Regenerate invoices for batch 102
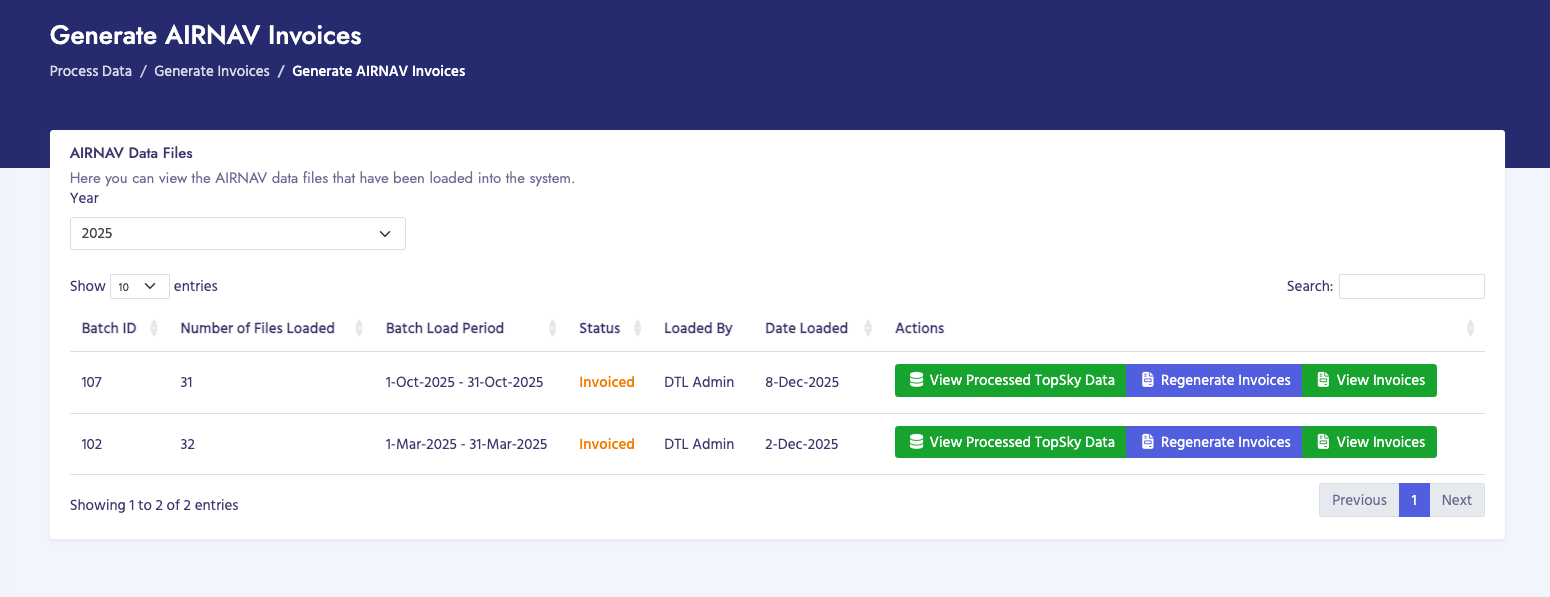 [1213, 442]
